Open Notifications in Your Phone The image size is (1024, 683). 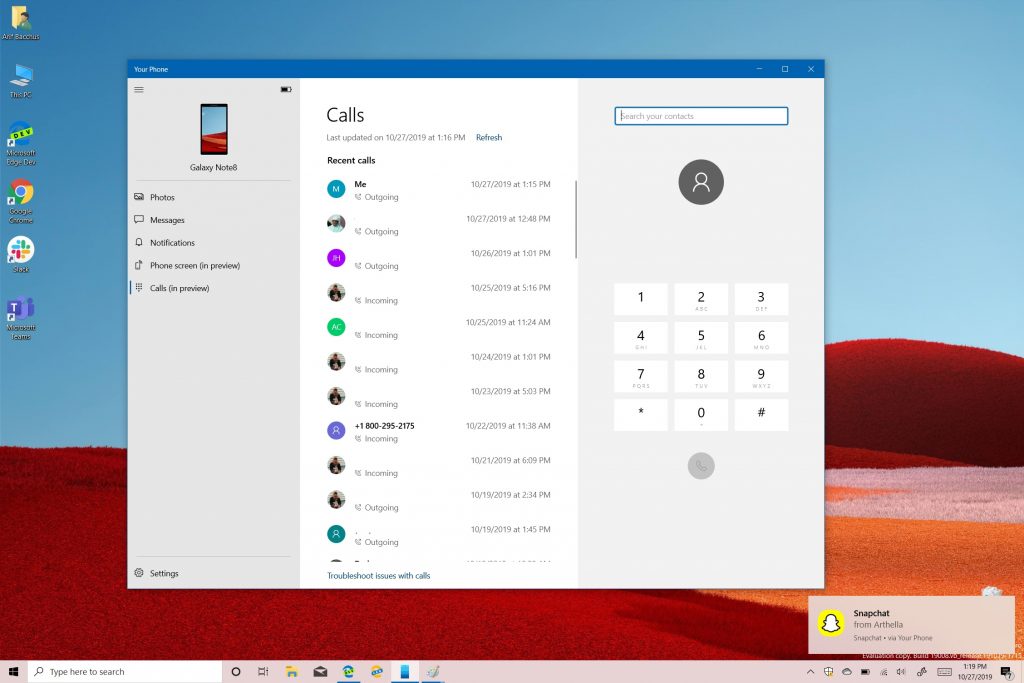pos(172,242)
